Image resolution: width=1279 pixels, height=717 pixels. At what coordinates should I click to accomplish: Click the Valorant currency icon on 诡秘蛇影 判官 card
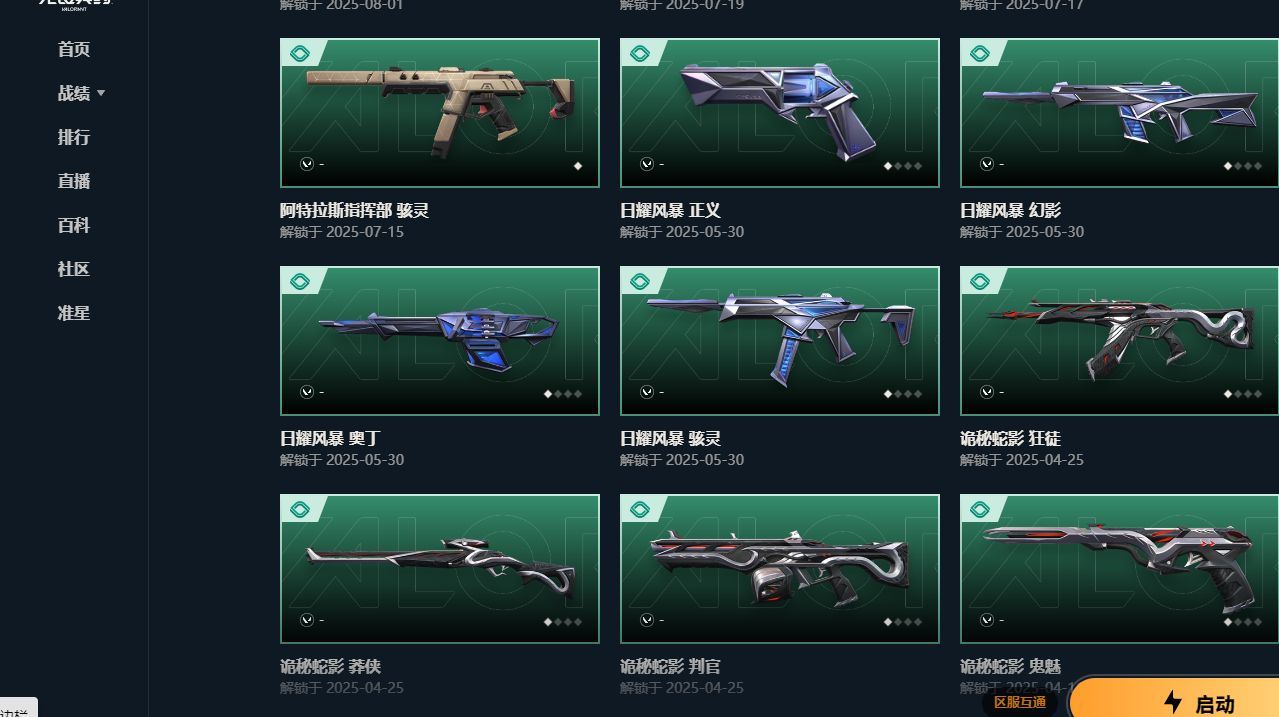(x=647, y=620)
